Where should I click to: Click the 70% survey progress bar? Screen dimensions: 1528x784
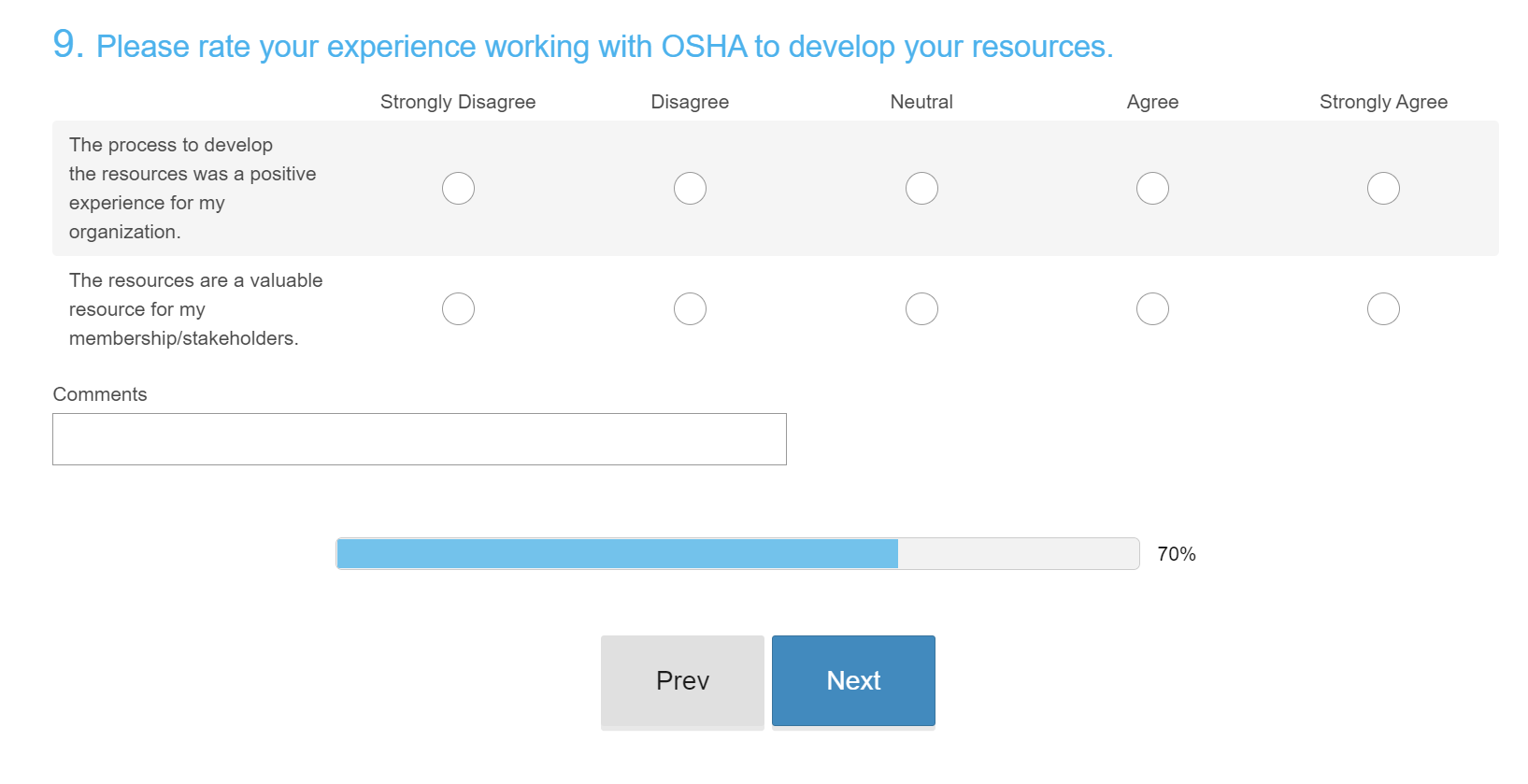click(737, 554)
